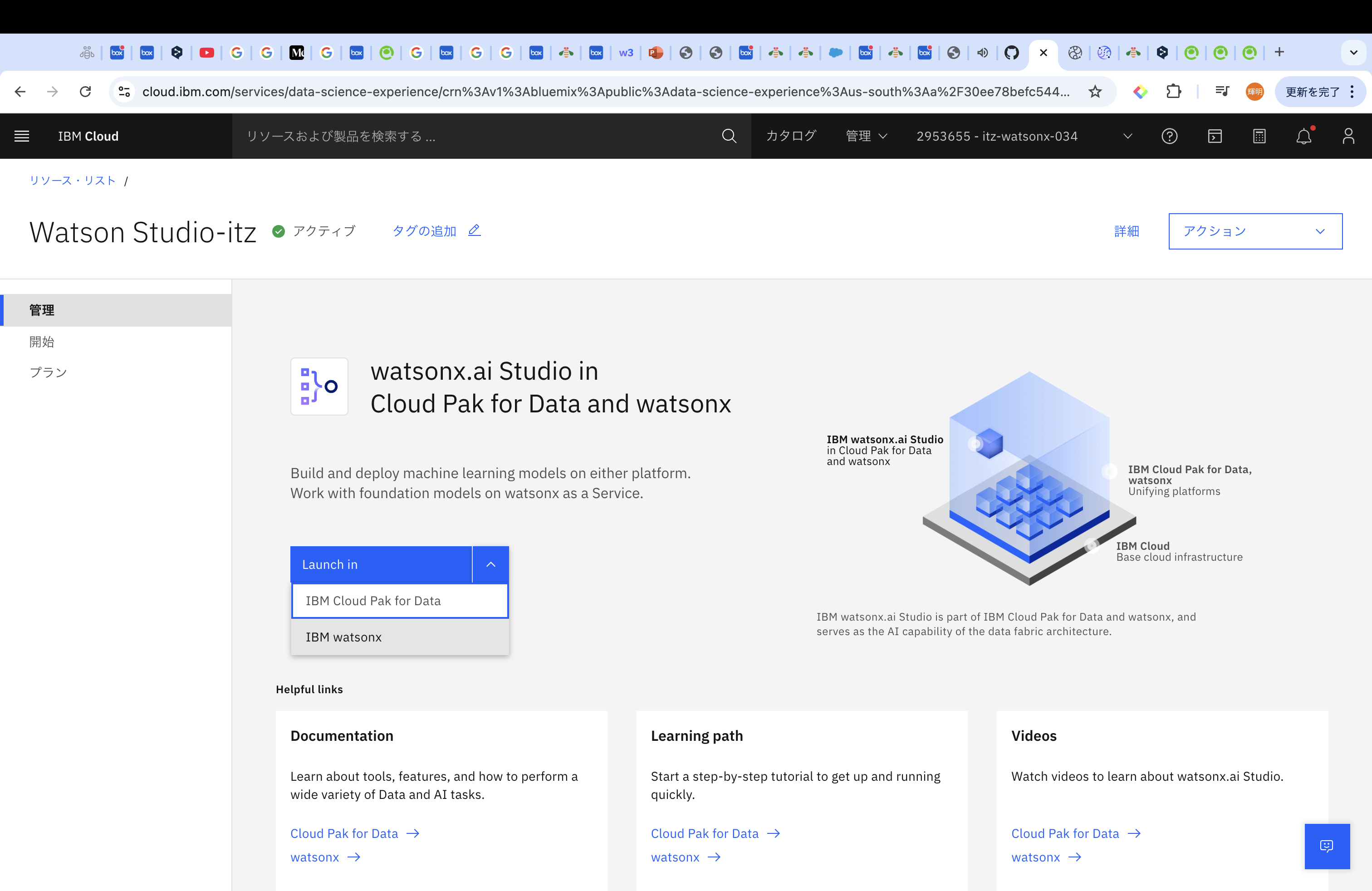Collapse the Launch in chevron
The image size is (1372, 891).
pyautogui.click(x=490, y=565)
